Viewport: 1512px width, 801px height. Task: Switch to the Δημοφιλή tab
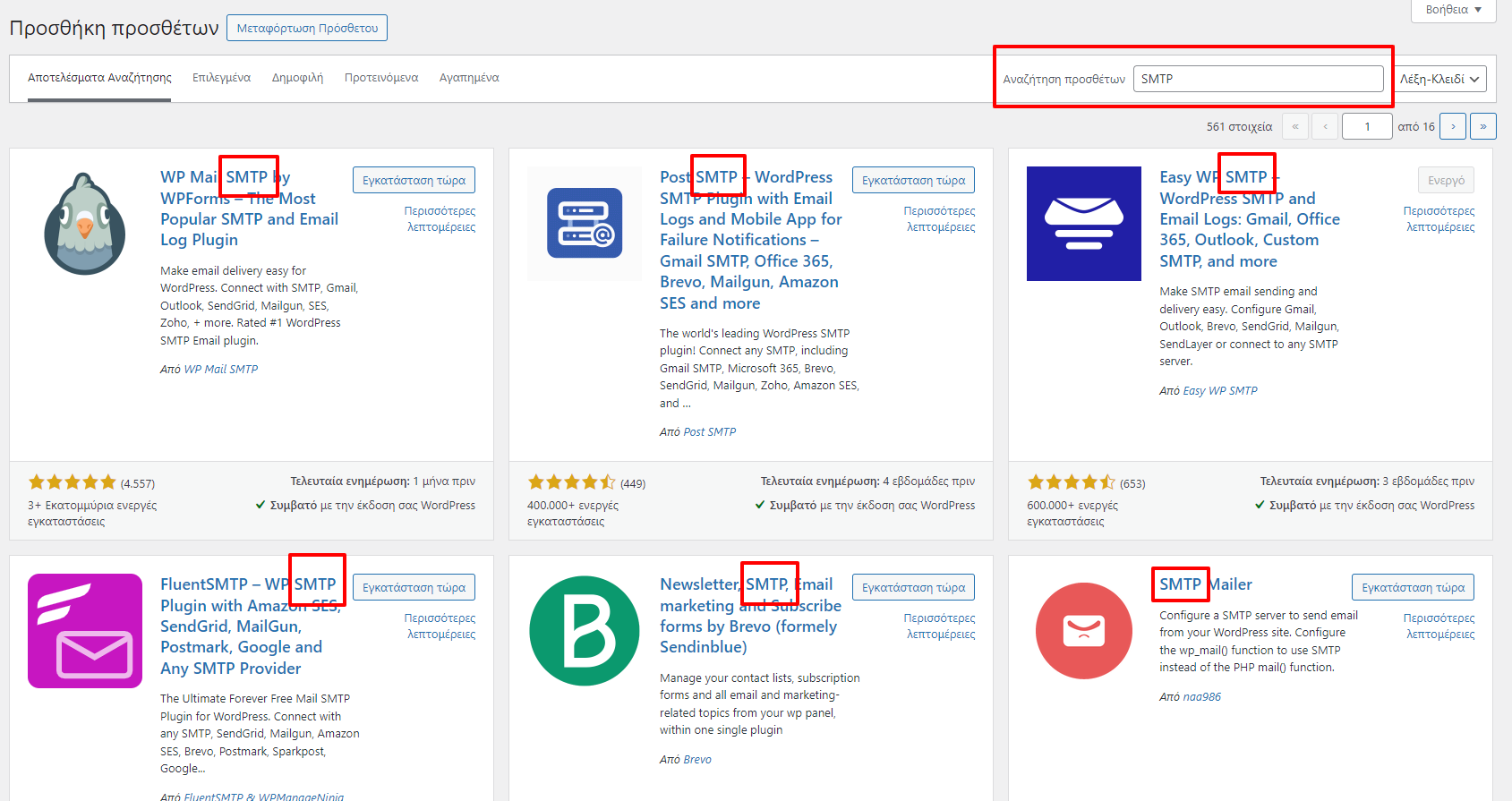[x=297, y=78]
